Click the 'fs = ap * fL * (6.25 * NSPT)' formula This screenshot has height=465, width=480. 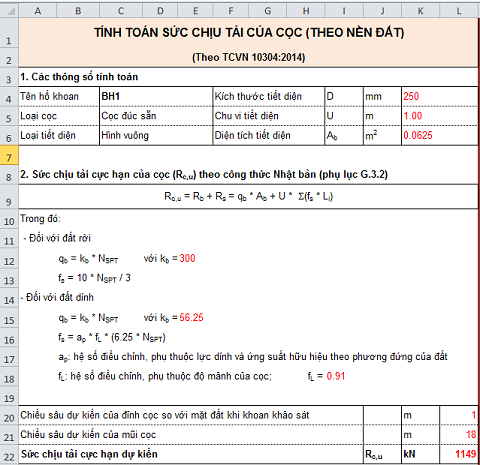tap(112, 337)
